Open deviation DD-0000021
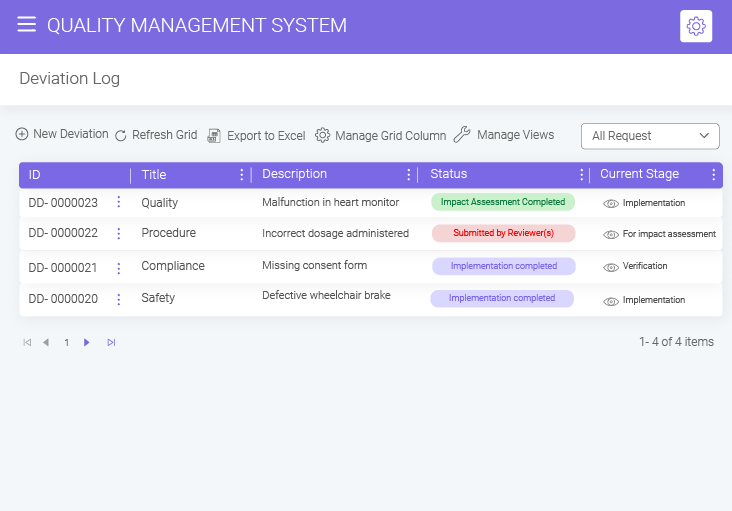The image size is (732, 511). (63, 268)
